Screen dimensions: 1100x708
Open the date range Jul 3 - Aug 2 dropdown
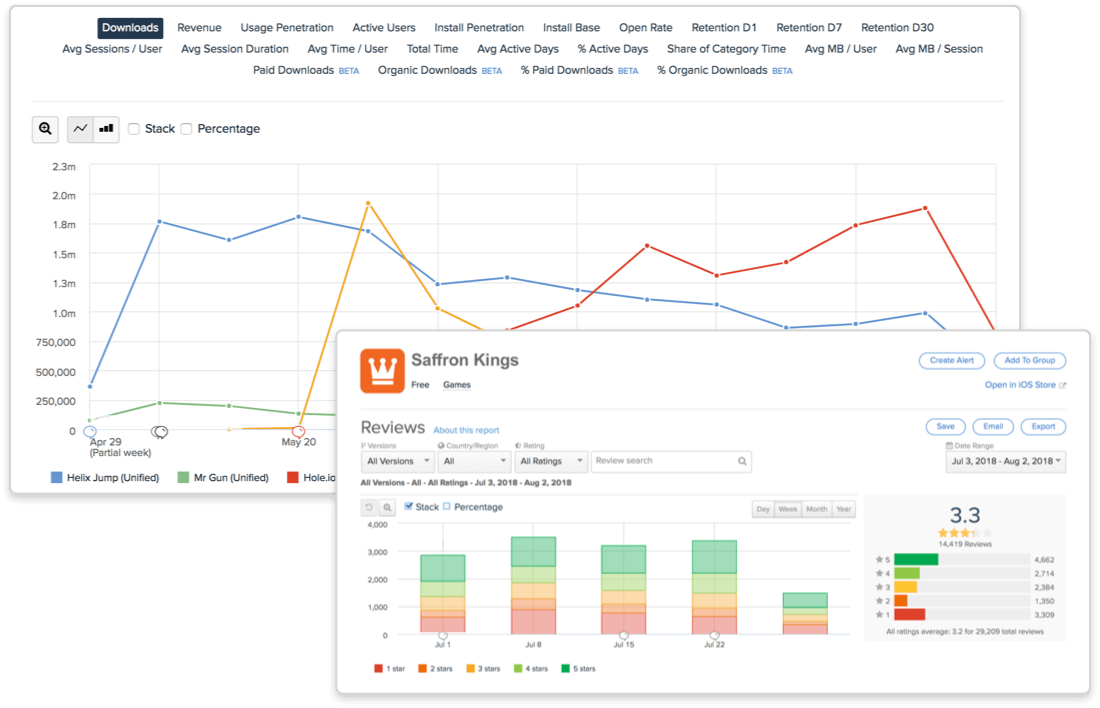pyautogui.click(x=1005, y=461)
